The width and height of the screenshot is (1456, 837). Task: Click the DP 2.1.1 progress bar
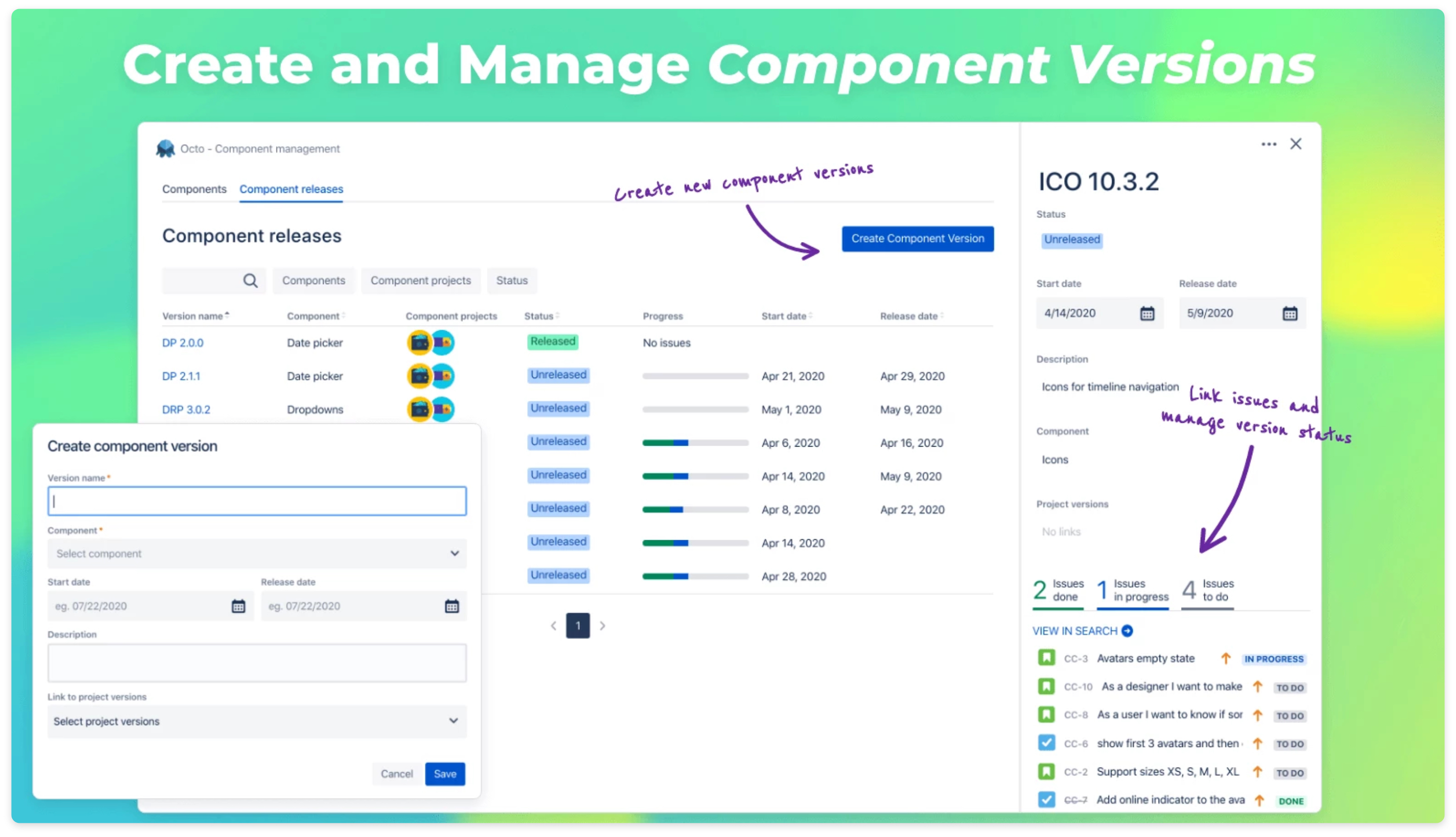tap(695, 376)
